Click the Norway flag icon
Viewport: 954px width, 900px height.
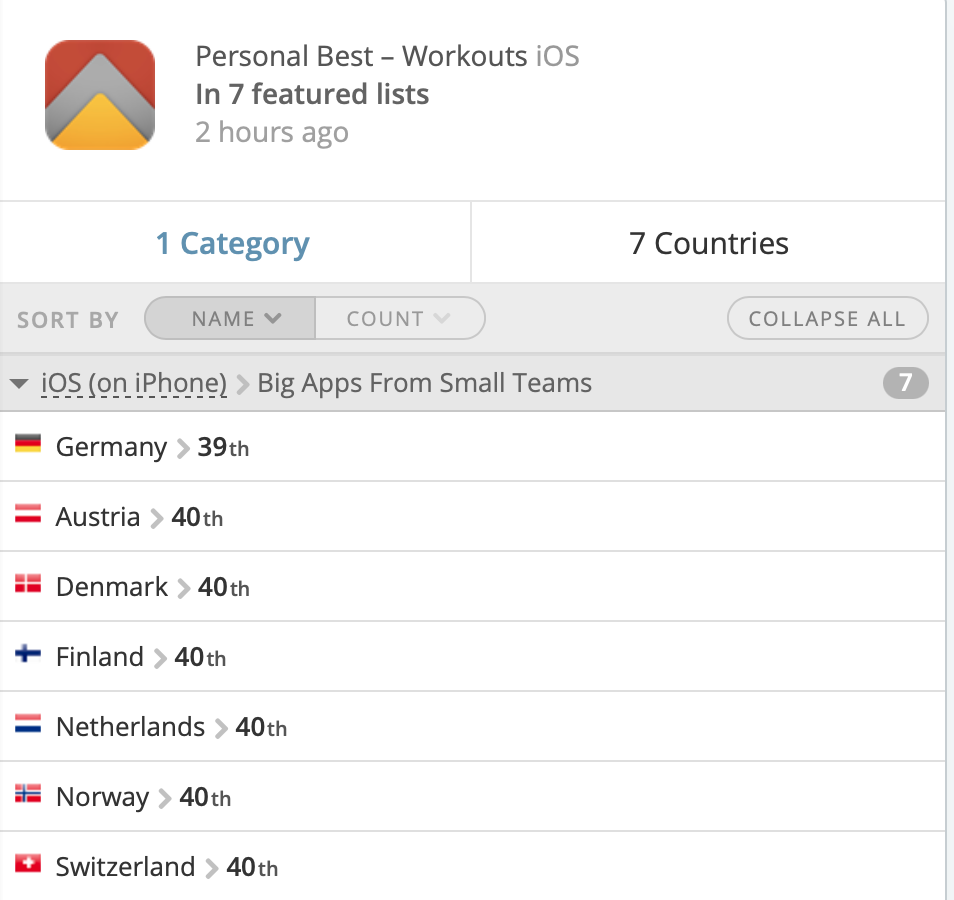coord(28,794)
